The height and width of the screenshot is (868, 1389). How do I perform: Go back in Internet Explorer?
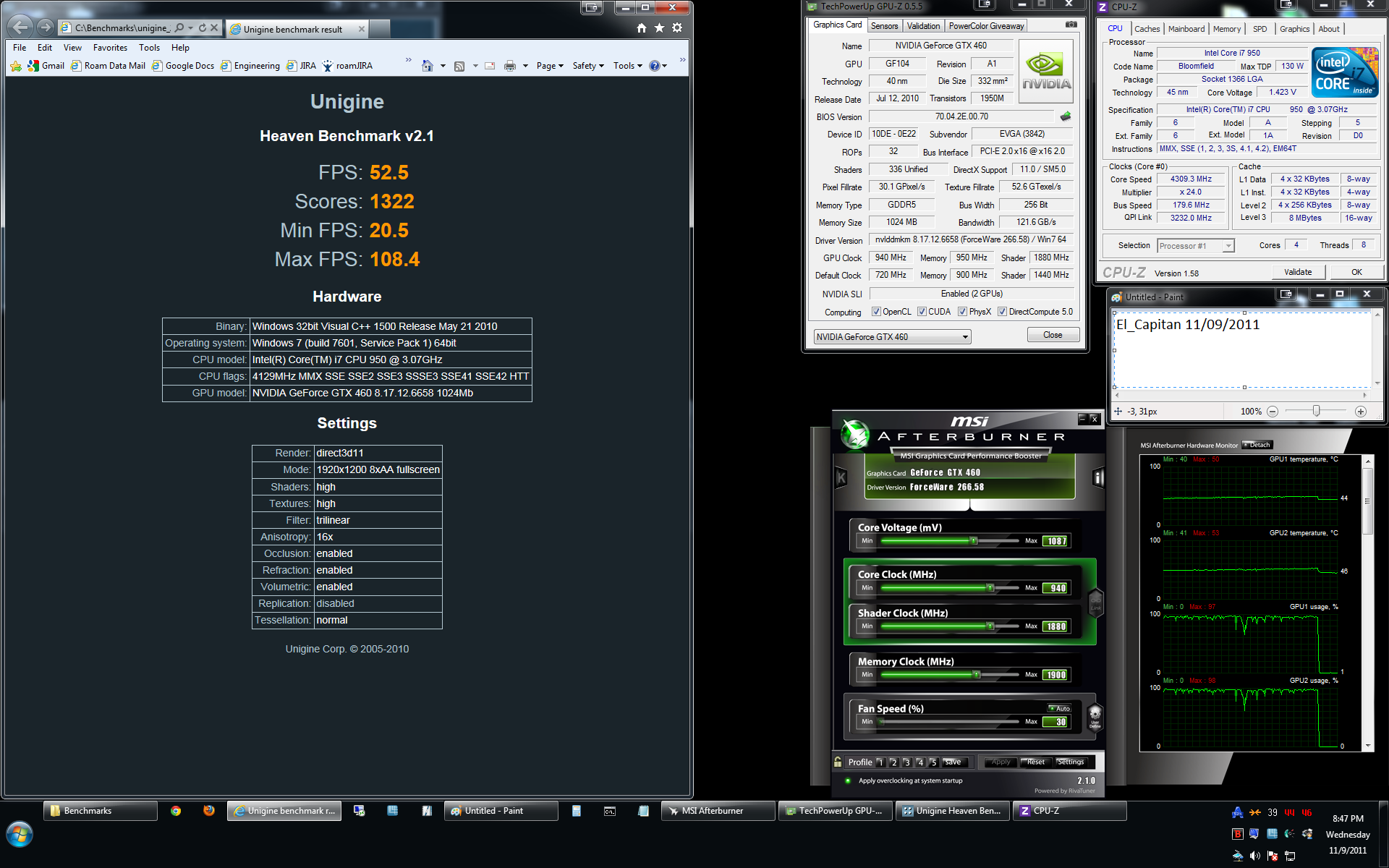tap(20, 27)
